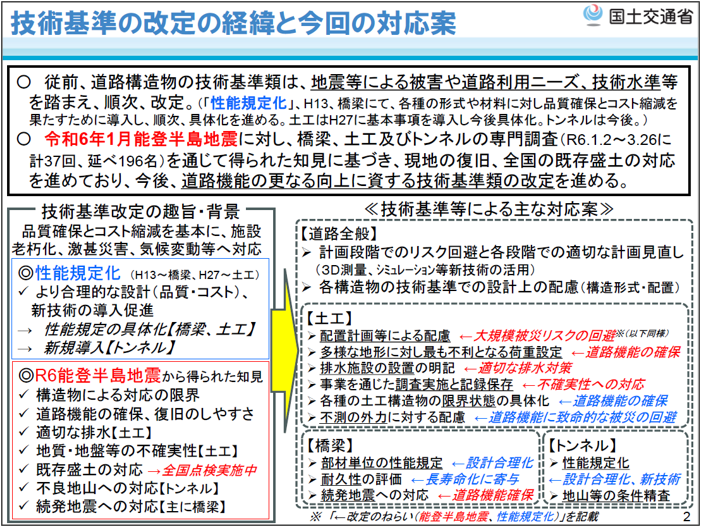Screen dimensions: 701x527
Task: Click the red text ←道路機能確保
Action: pos(486,495)
